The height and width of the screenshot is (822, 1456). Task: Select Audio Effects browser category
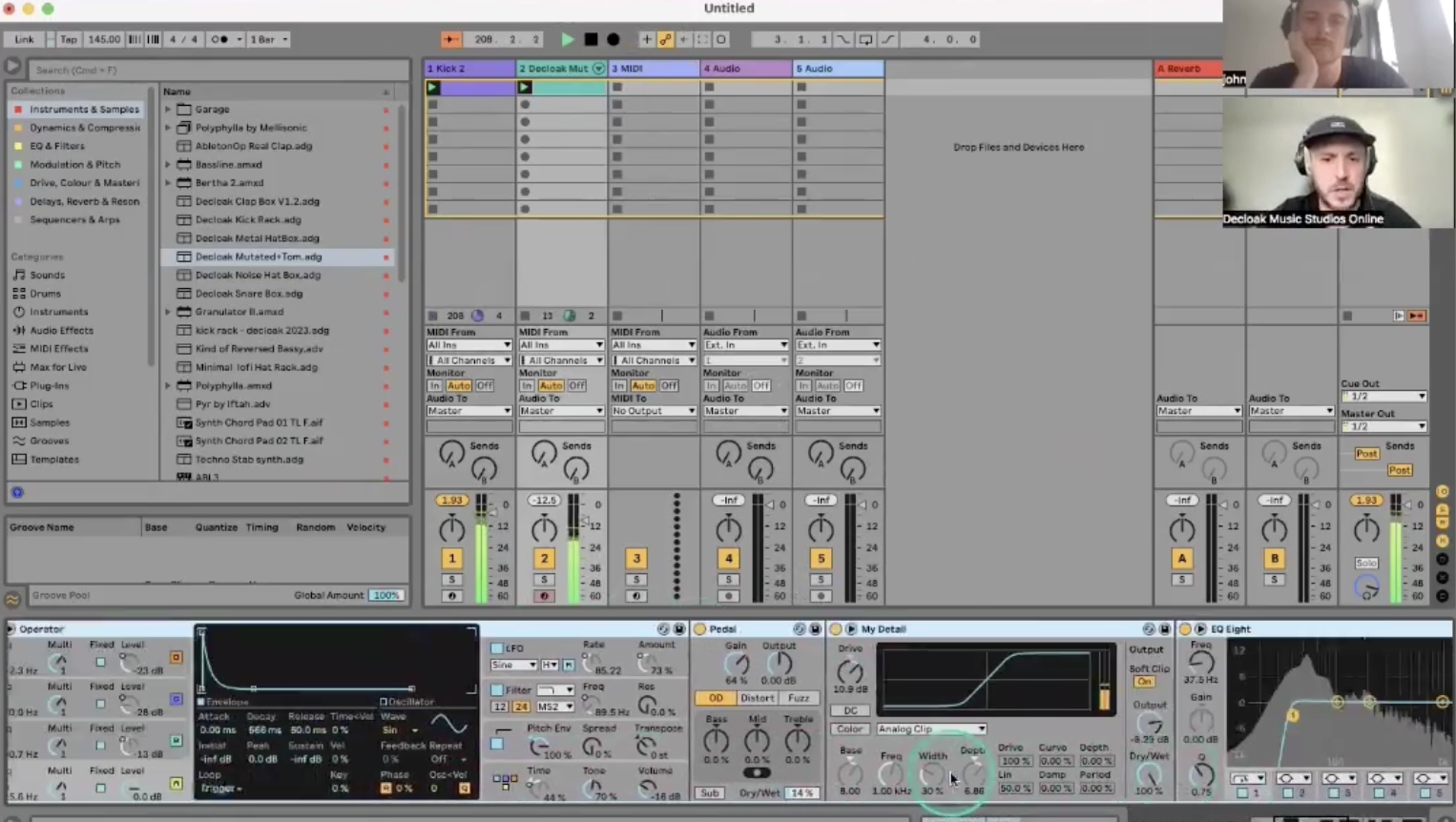tap(61, 331)
